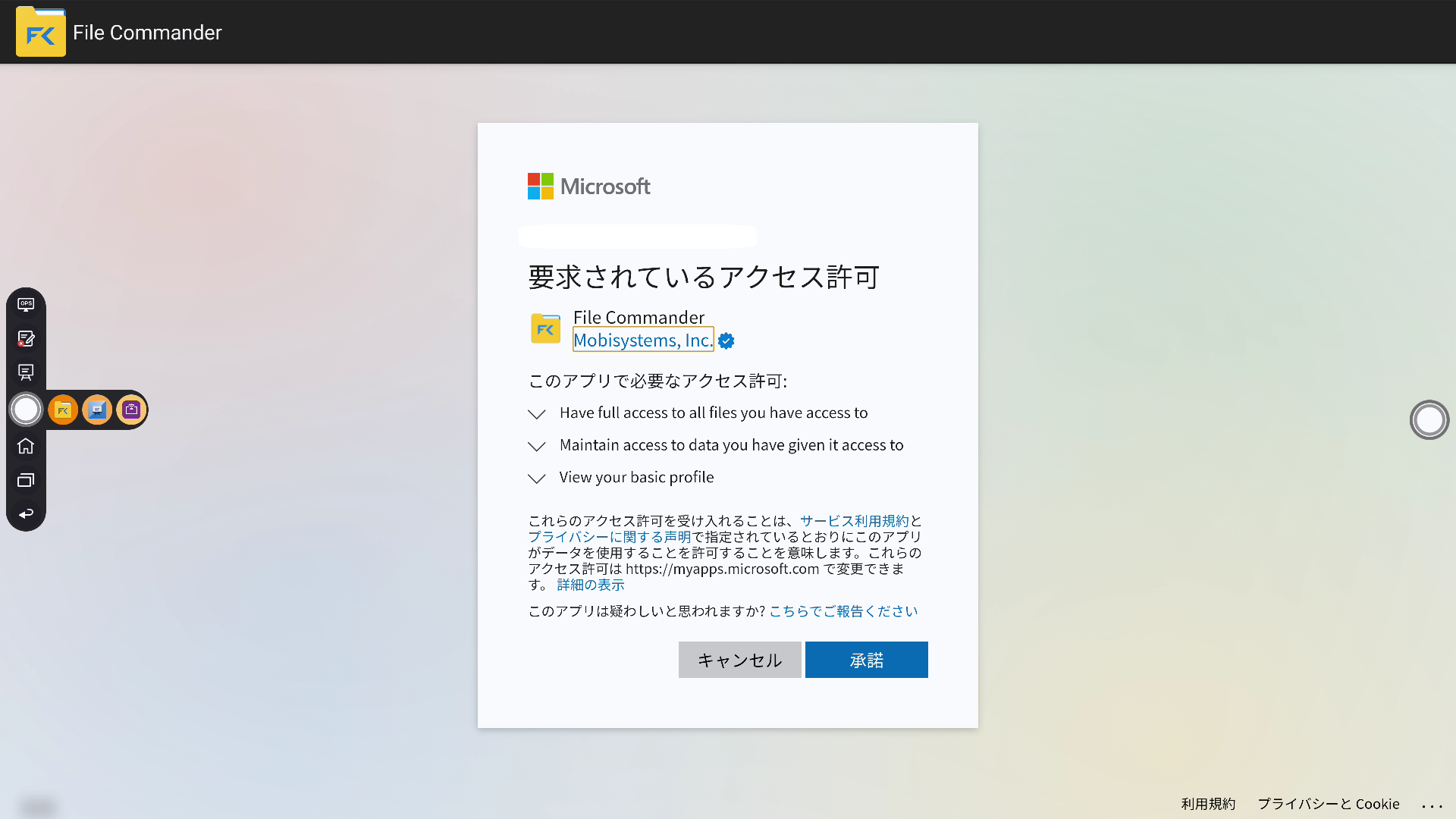
Task: Launch File Commander from the orange shortcut bubble
Action: coord(63,410)
